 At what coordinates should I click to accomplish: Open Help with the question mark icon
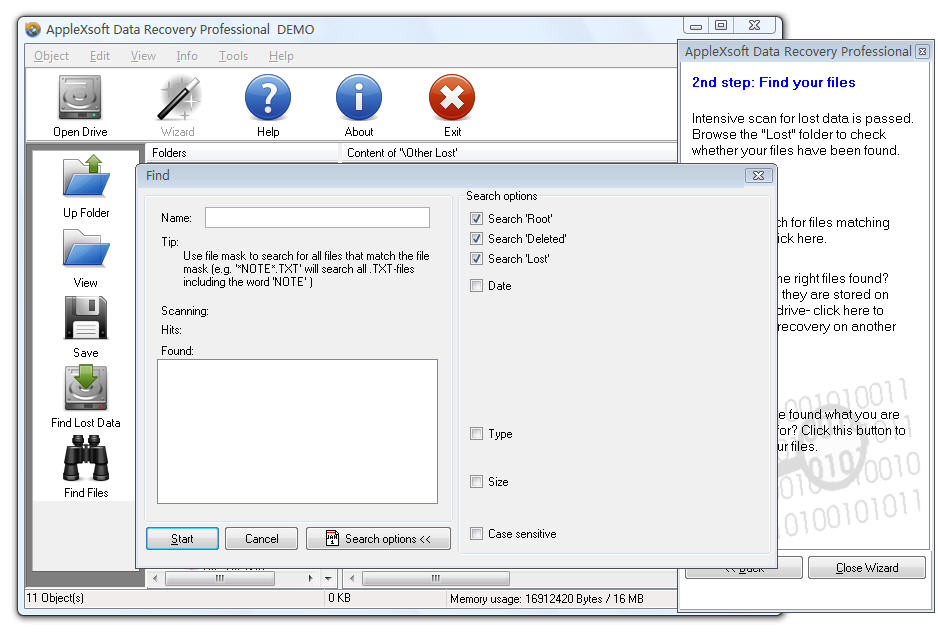pyautogui.click(x=267, y=97)
